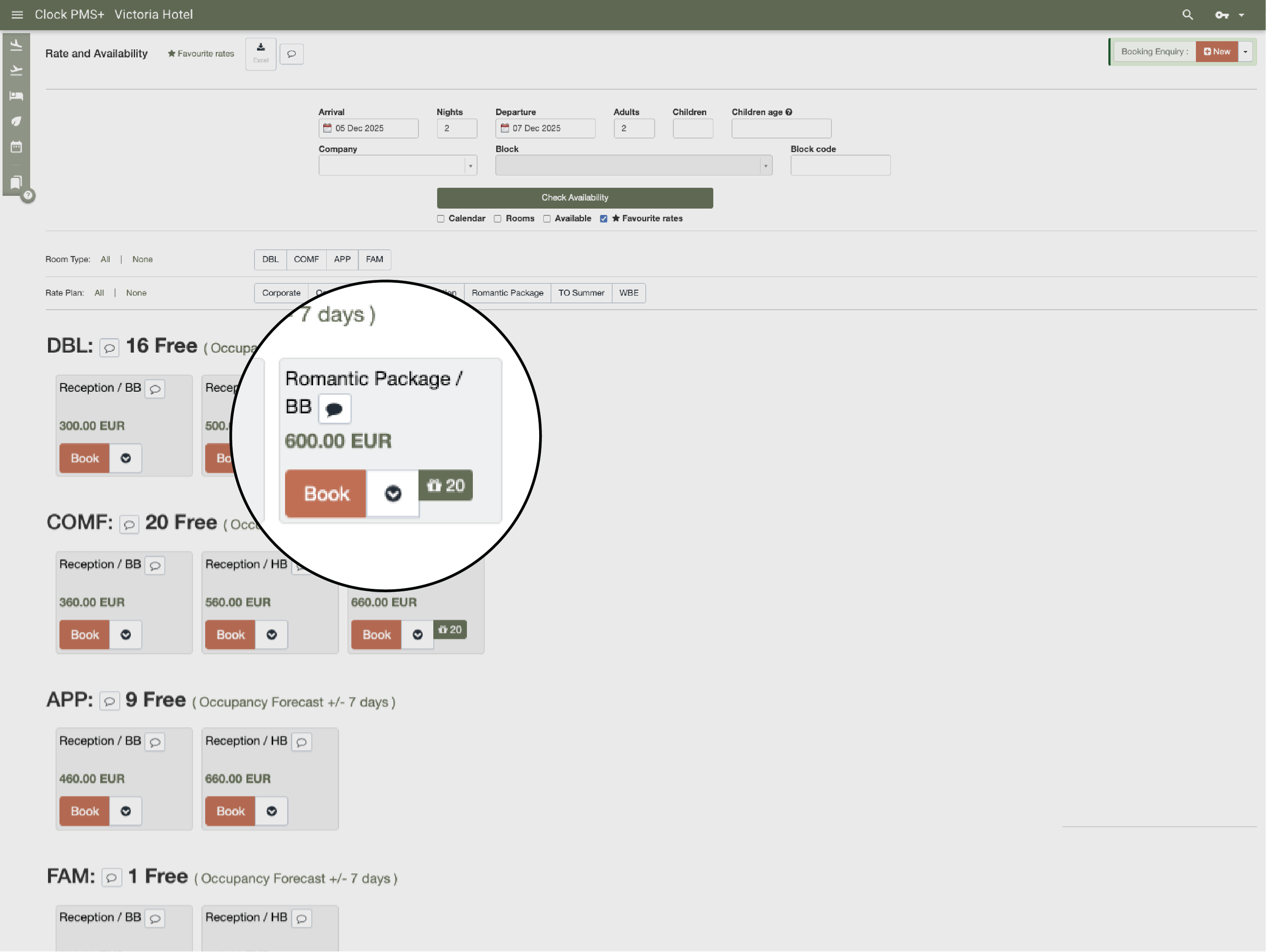
Task: Open the hamburger menu next to Clock PMS+
Action: click(17, 14)
